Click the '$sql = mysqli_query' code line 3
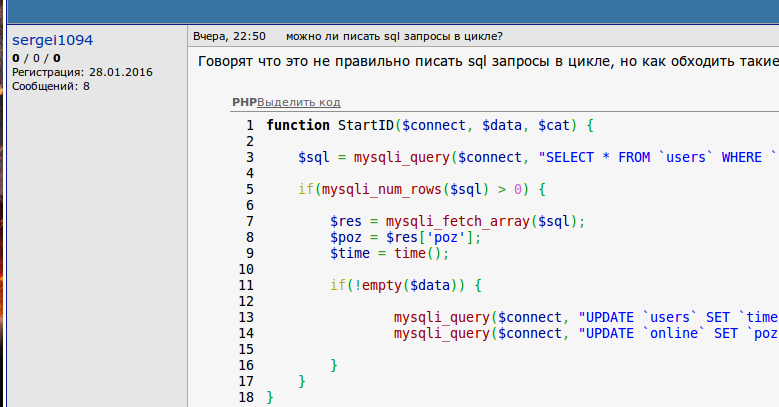This screenshot has height=407, width=779. click(539, 157)
